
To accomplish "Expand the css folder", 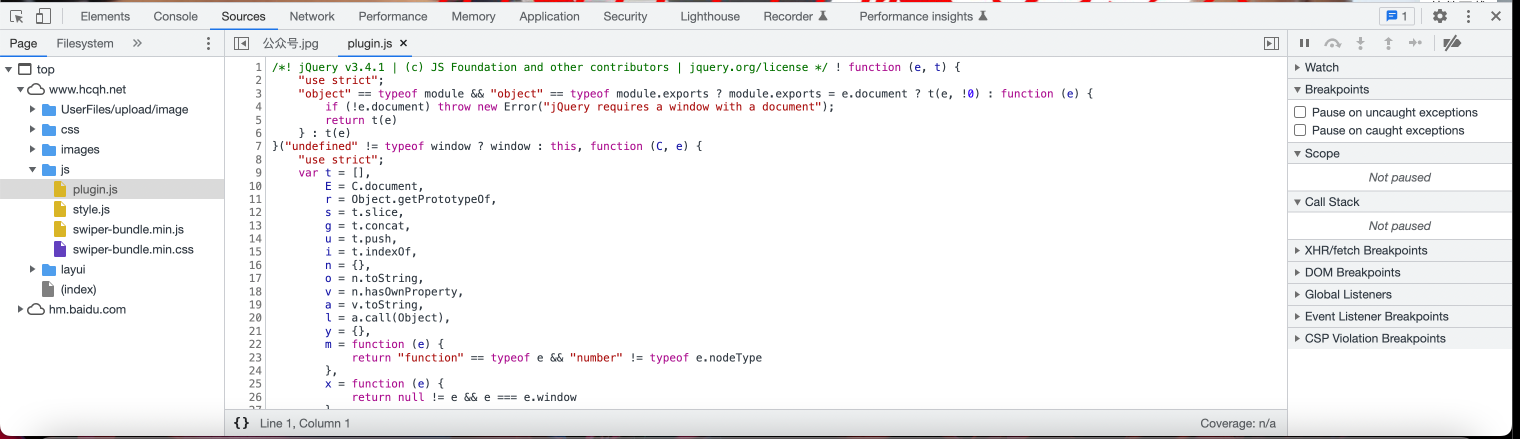I will pyautogui.click(x=33, y=129).
